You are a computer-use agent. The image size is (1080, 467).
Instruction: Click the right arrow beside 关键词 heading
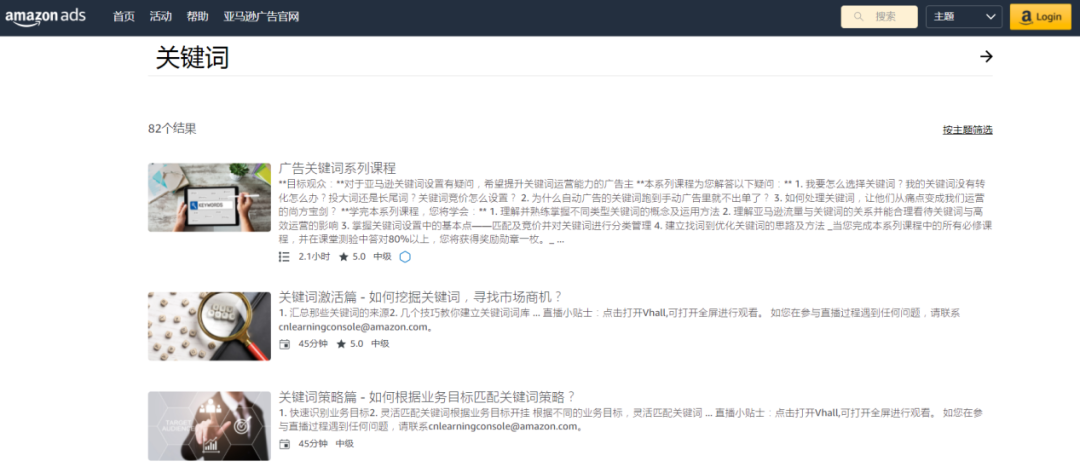click(986, 56)
